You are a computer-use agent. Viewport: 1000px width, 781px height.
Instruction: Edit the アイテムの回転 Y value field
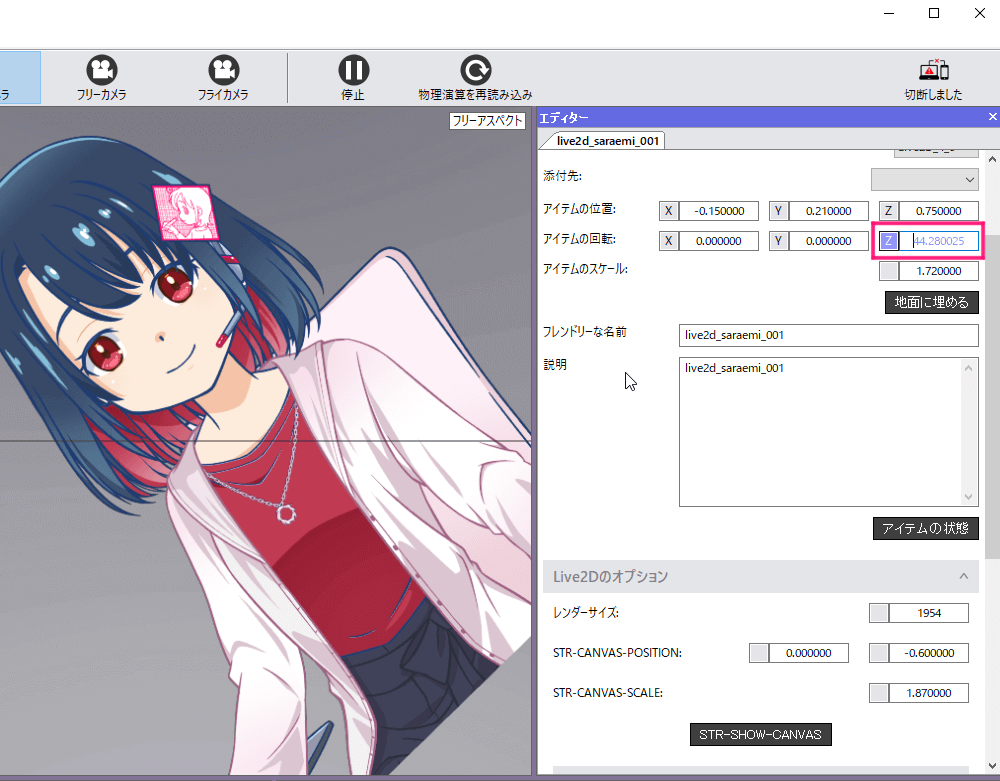tap(828, 241)
